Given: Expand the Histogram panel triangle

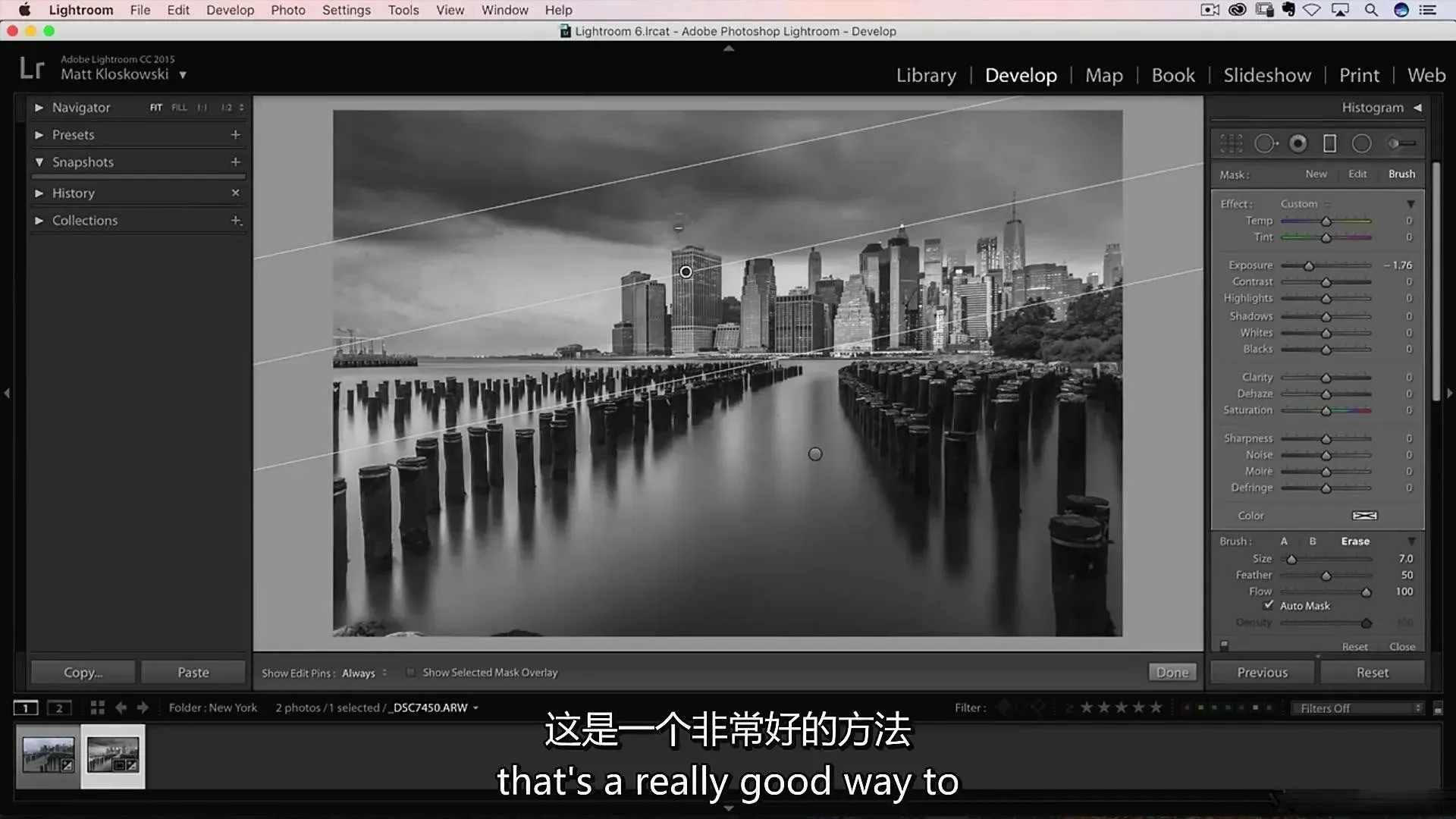Looking at the screenshot, I should coord(1417,108).
